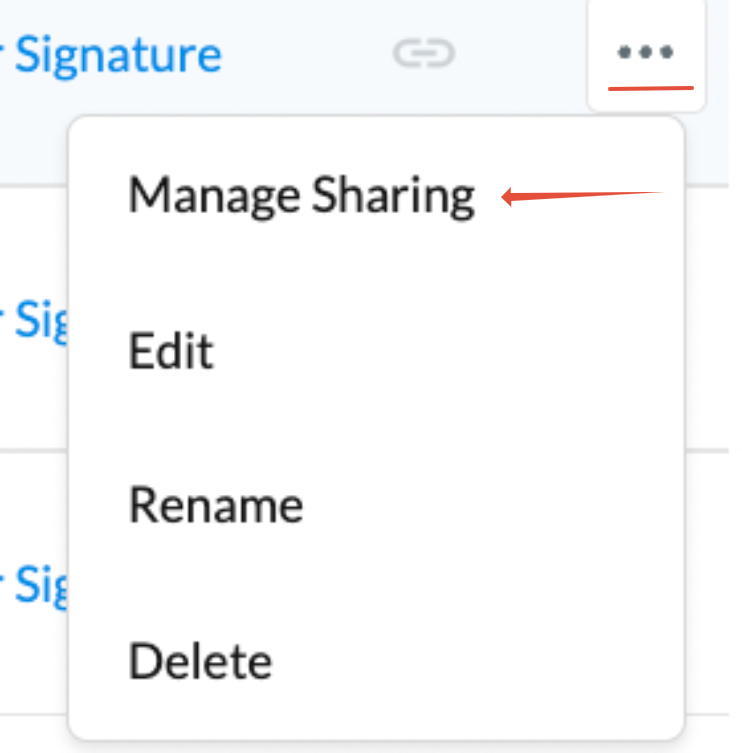Toggle the red-underlined ellipsis actions button
The height and width of the screenshot is (753, 742).
point(646,54)
